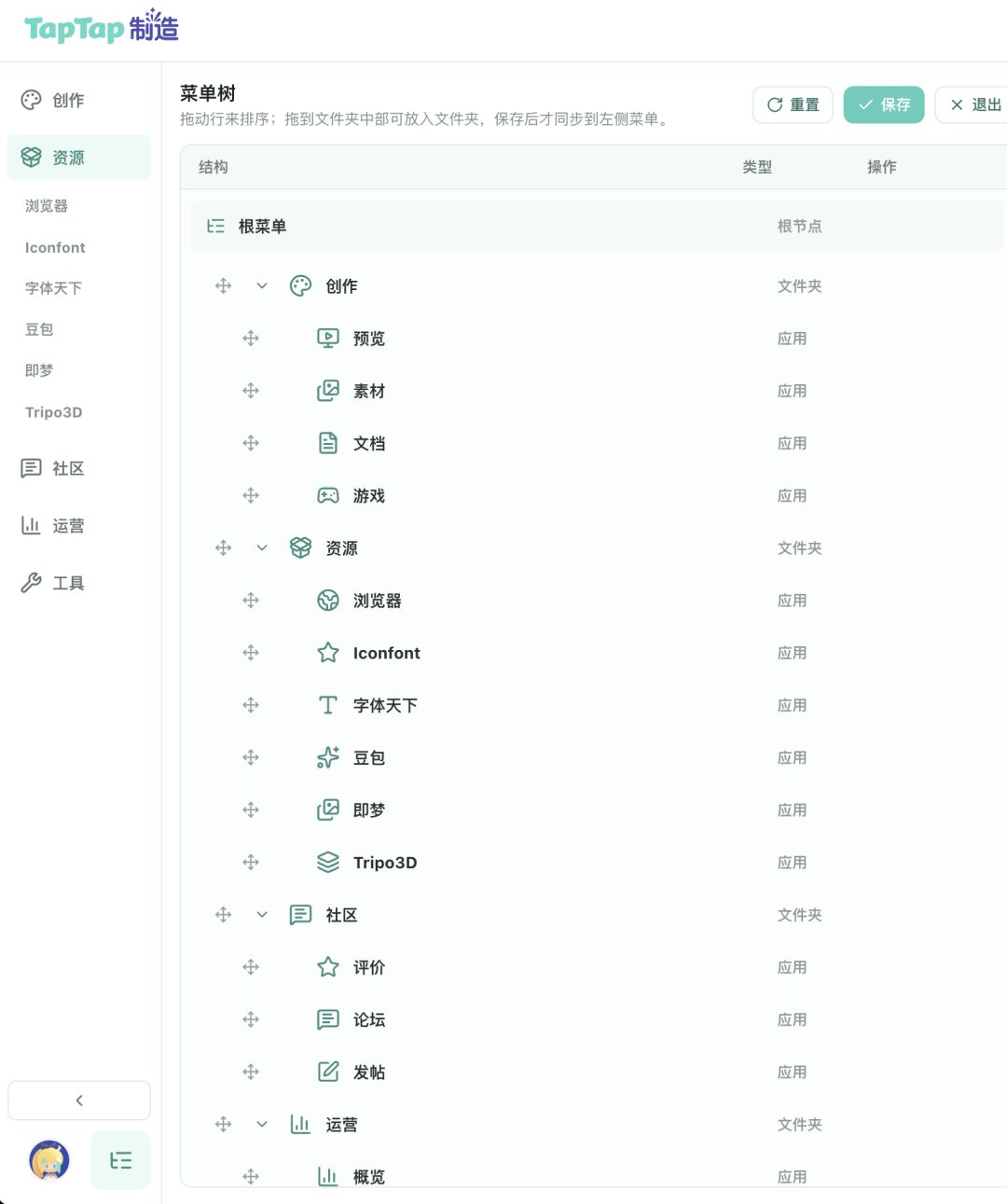Screen dimensions: 1007x1204
Task: Click the sparkle icon next to 豆包
Action: [328, 757]
